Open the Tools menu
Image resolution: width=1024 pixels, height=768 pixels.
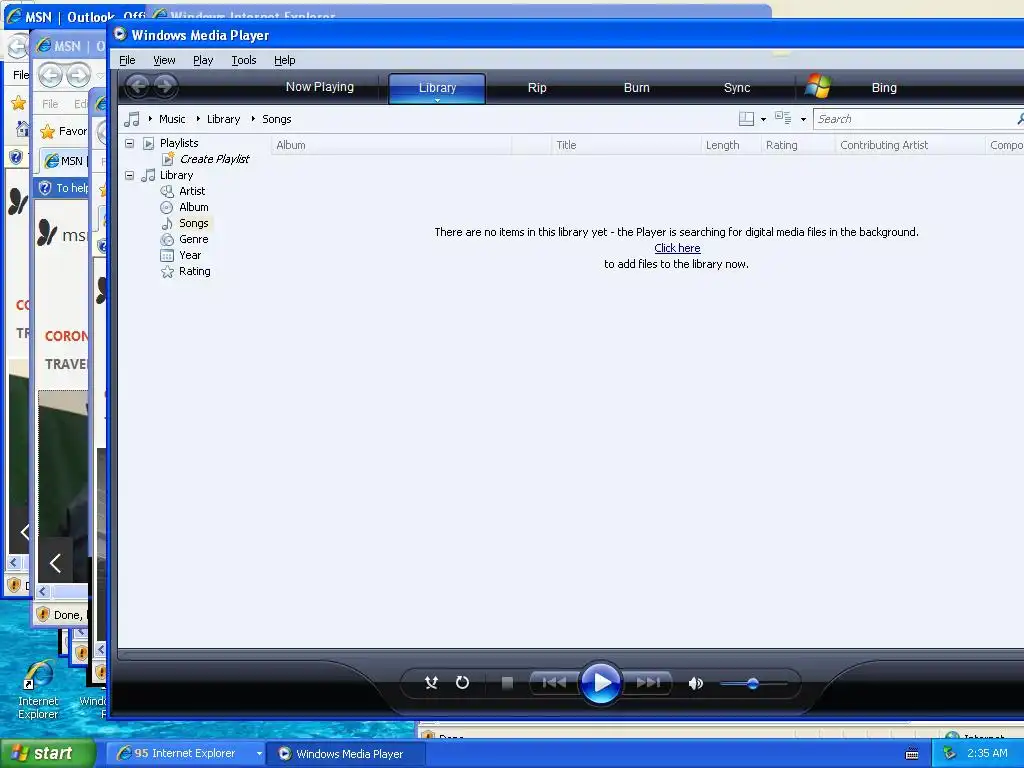pyautogui.click(x=244, y=60)
